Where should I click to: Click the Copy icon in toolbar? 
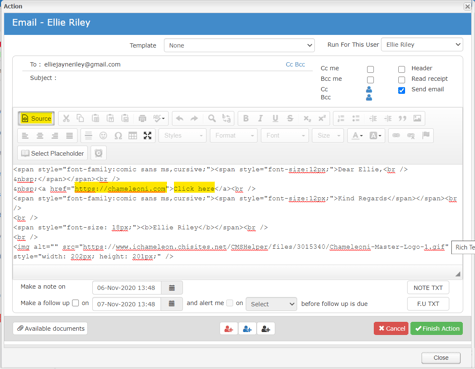pyautogui.click(x=80, y=118)
